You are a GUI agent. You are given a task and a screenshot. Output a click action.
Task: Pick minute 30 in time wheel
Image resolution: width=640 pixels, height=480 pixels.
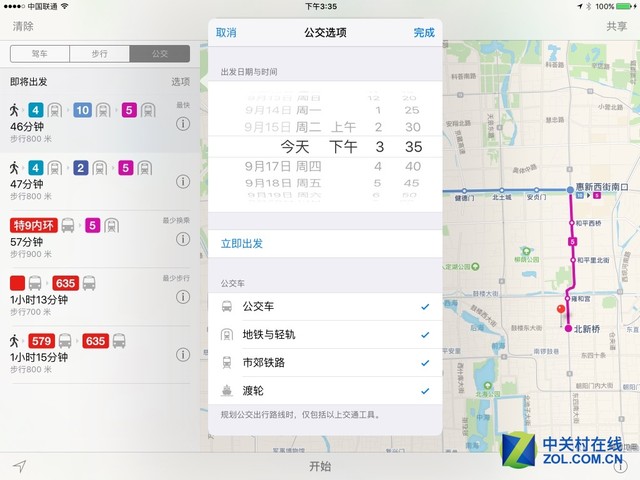coord(413,127)
